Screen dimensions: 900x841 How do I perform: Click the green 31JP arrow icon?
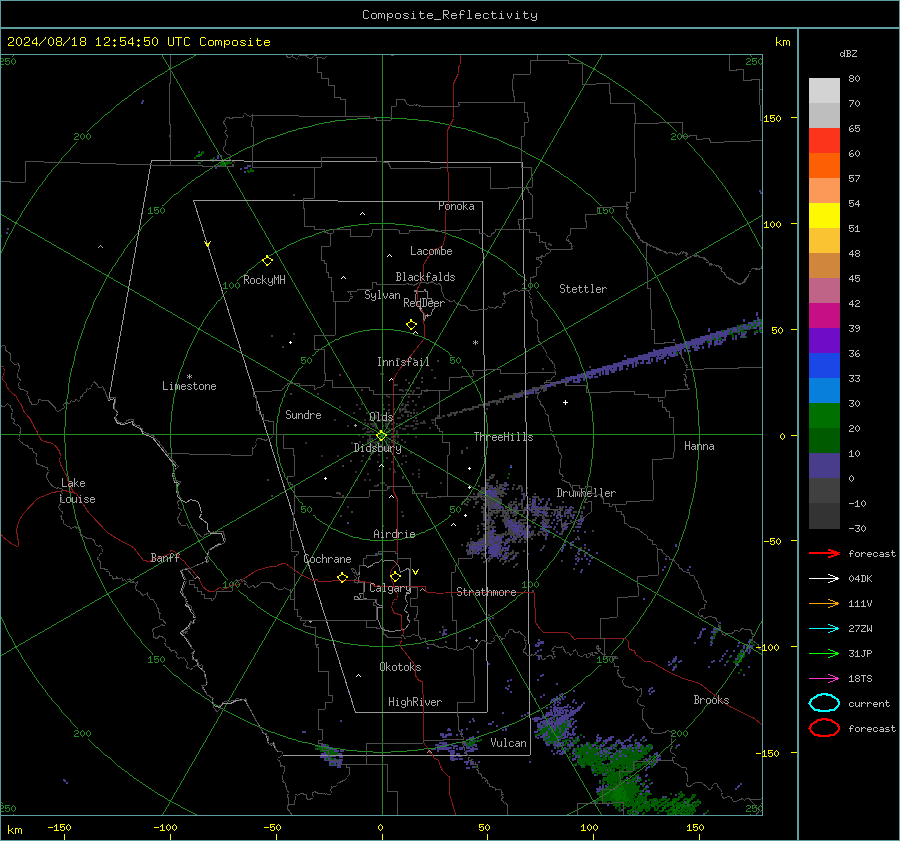pos(824,653)
